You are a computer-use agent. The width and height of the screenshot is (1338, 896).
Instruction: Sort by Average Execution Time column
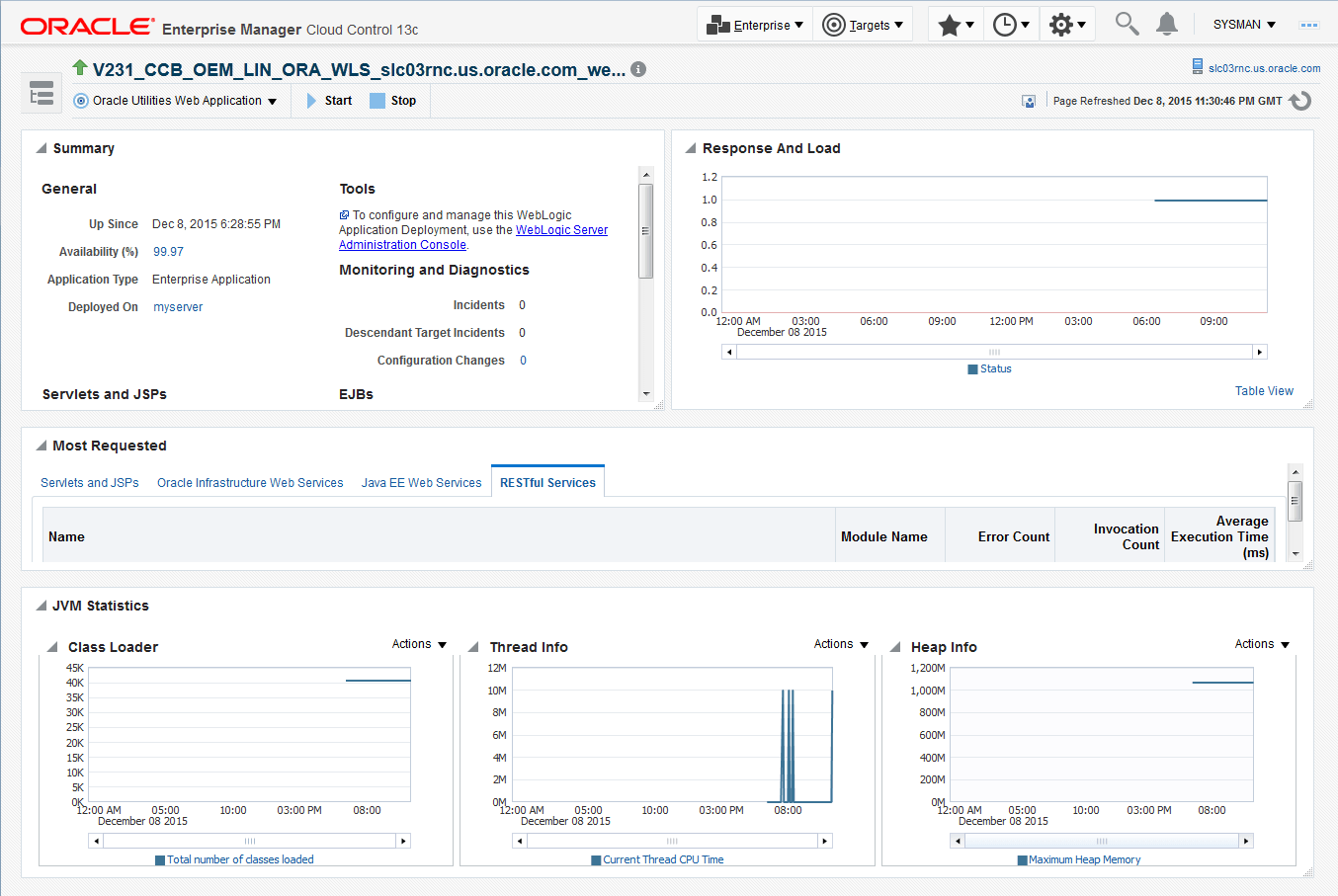(x=1219, y=536)
